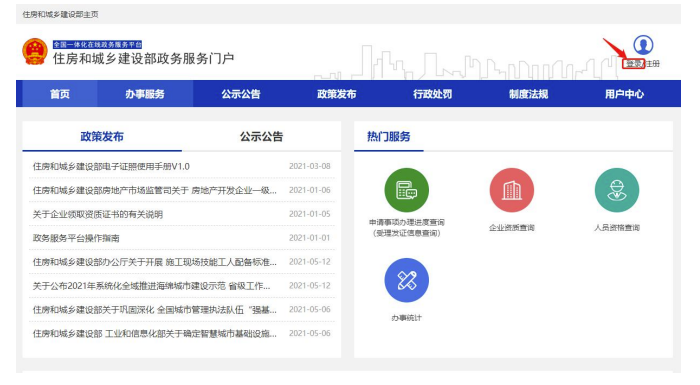Open 全国城市管理执法队伍 article
The height and width of the screenshot is (385, 700).
(x=154, y=310)
